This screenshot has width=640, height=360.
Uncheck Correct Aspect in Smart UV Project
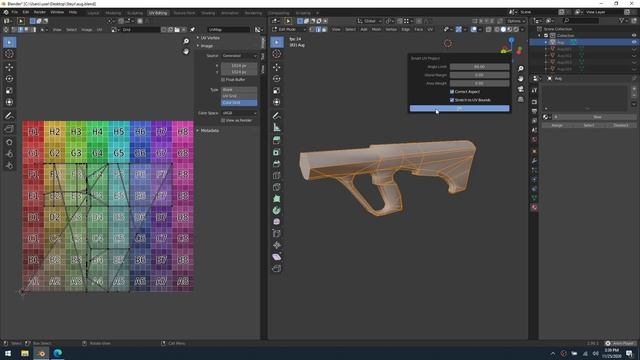[x=452, y=91]
